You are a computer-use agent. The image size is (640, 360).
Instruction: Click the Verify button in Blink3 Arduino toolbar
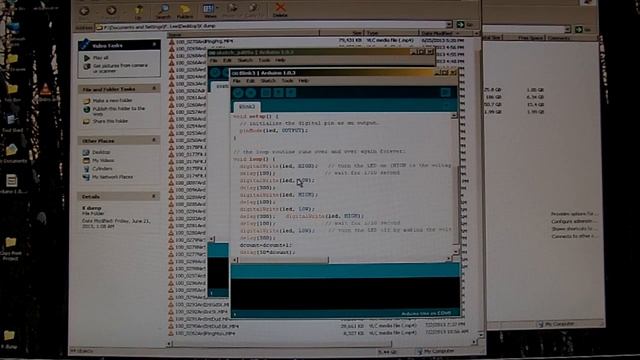pyautogui.click(x=238, y=93)
